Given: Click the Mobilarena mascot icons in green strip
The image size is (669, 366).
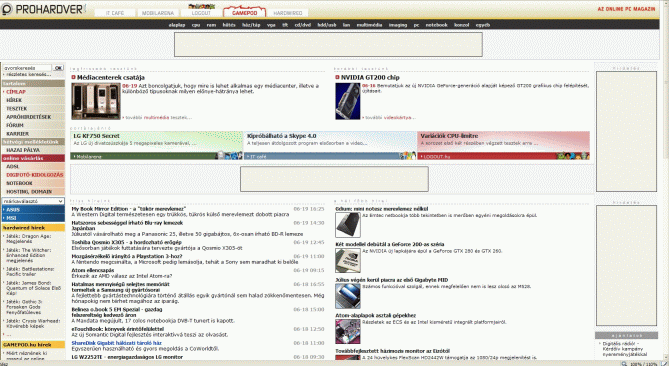Looking at the screenshot, I should click(230, 156).
